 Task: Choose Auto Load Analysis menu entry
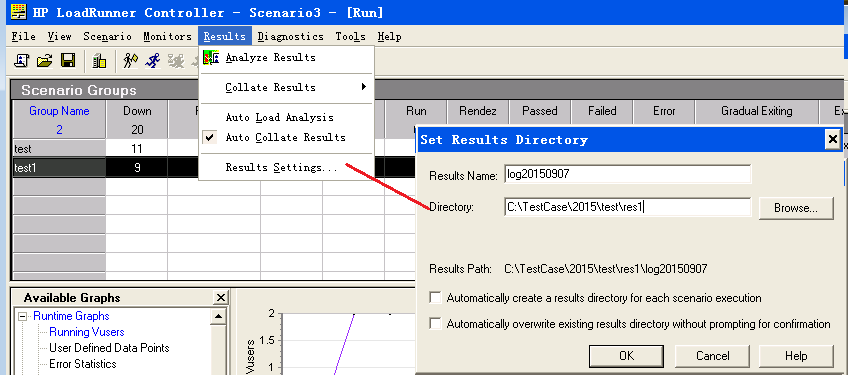pos(286,118)
